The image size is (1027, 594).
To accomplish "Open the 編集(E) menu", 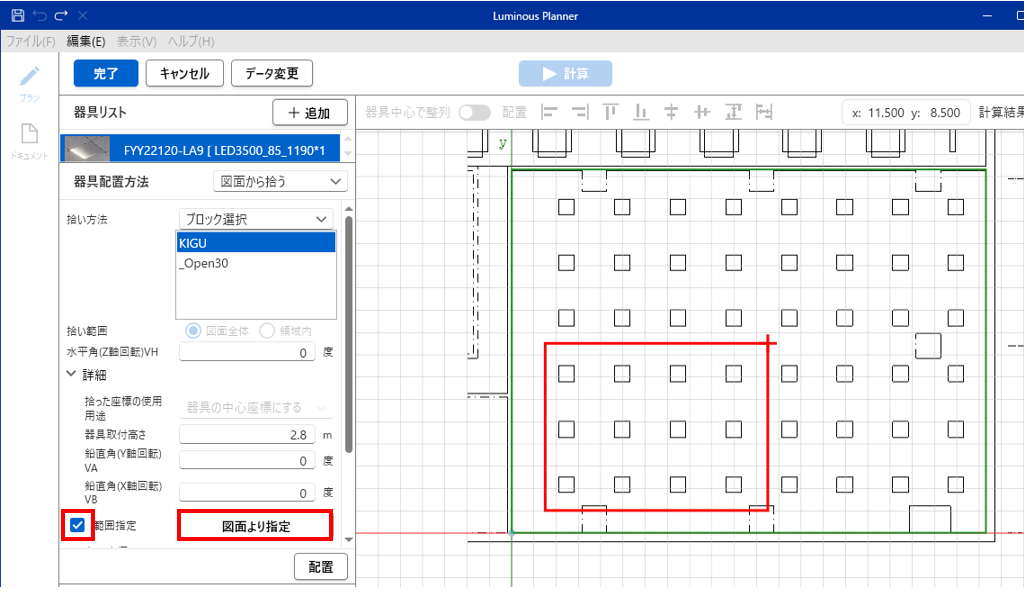I will 86,41.
